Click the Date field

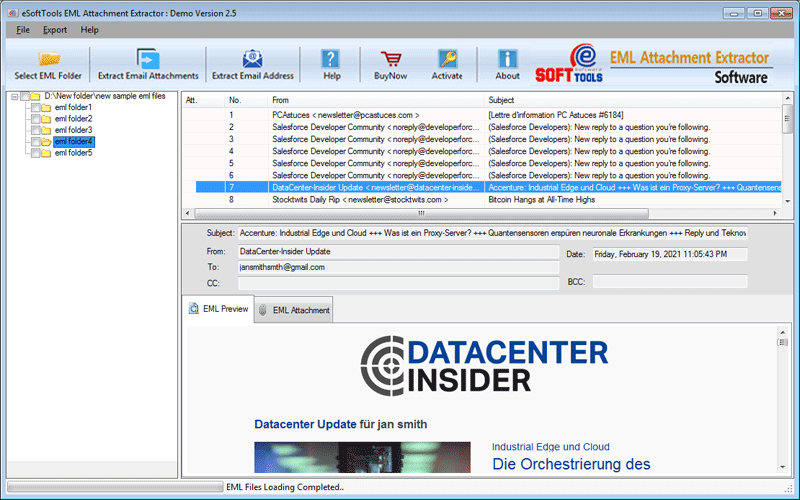coord(670,254)
